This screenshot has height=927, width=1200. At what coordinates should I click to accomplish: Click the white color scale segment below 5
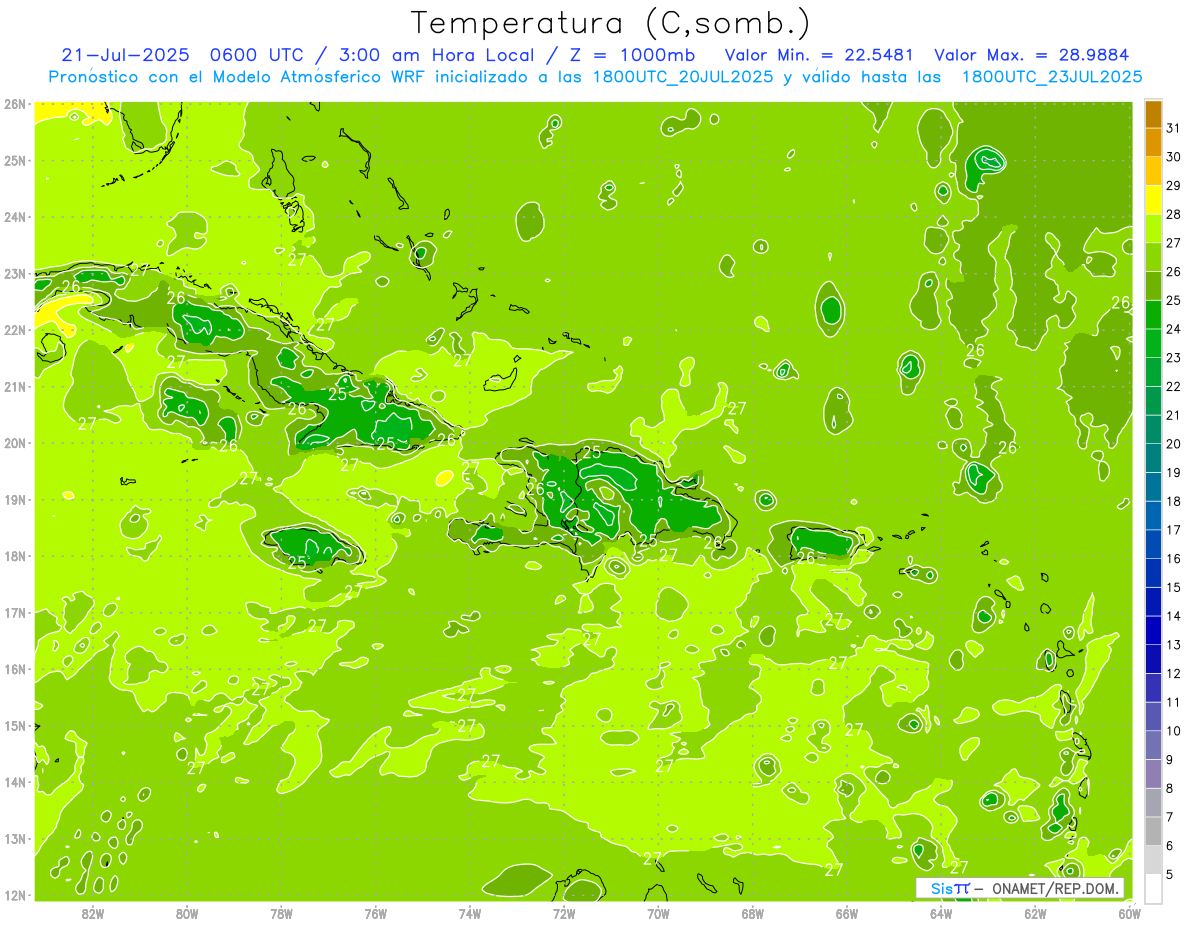[1153, 888]
